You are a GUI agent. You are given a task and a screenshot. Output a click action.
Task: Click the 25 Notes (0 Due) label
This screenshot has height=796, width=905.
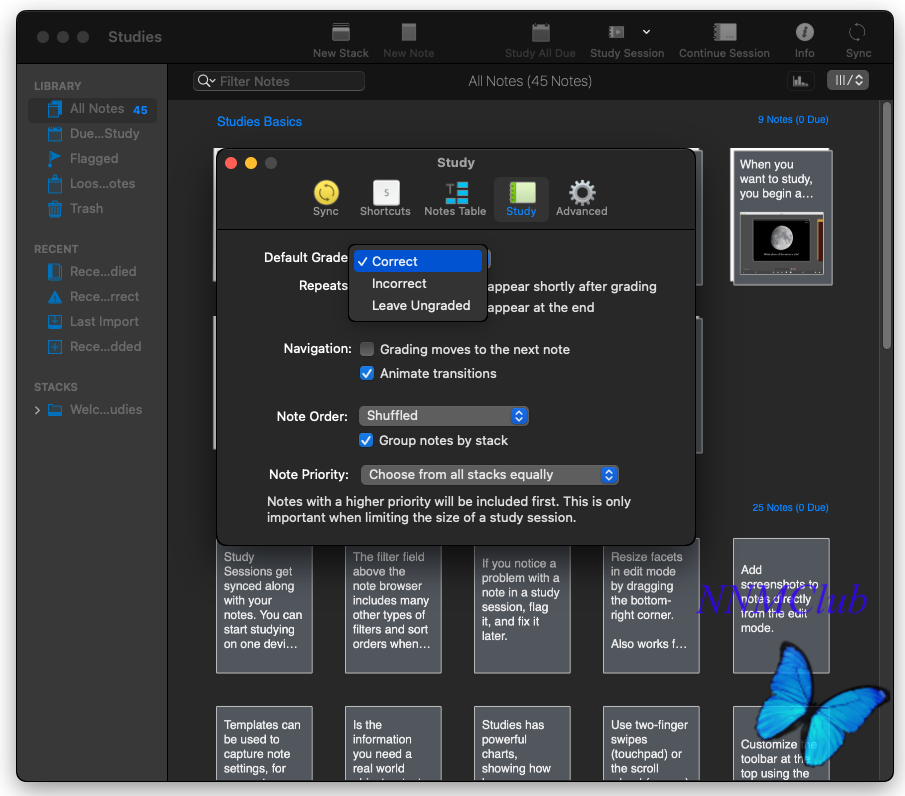point(790,507)
